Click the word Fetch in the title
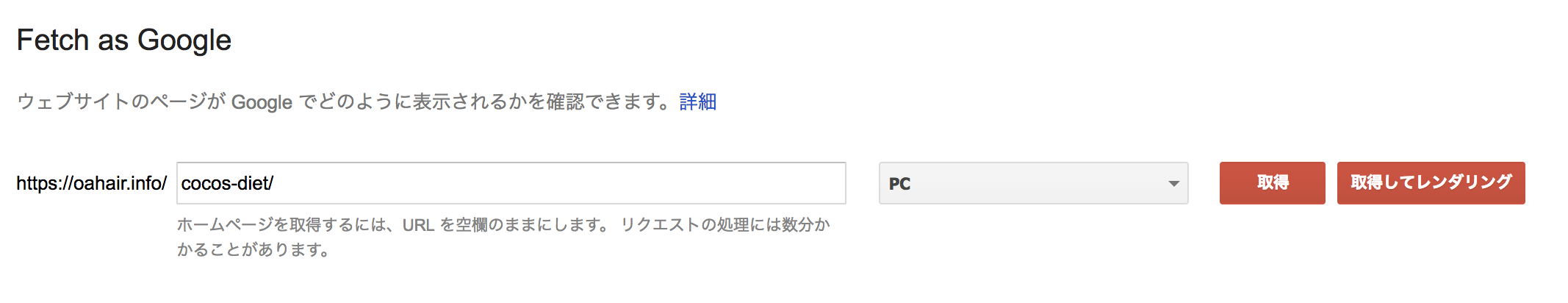This screenshot has height=303, width=1568. pos(53,40)
